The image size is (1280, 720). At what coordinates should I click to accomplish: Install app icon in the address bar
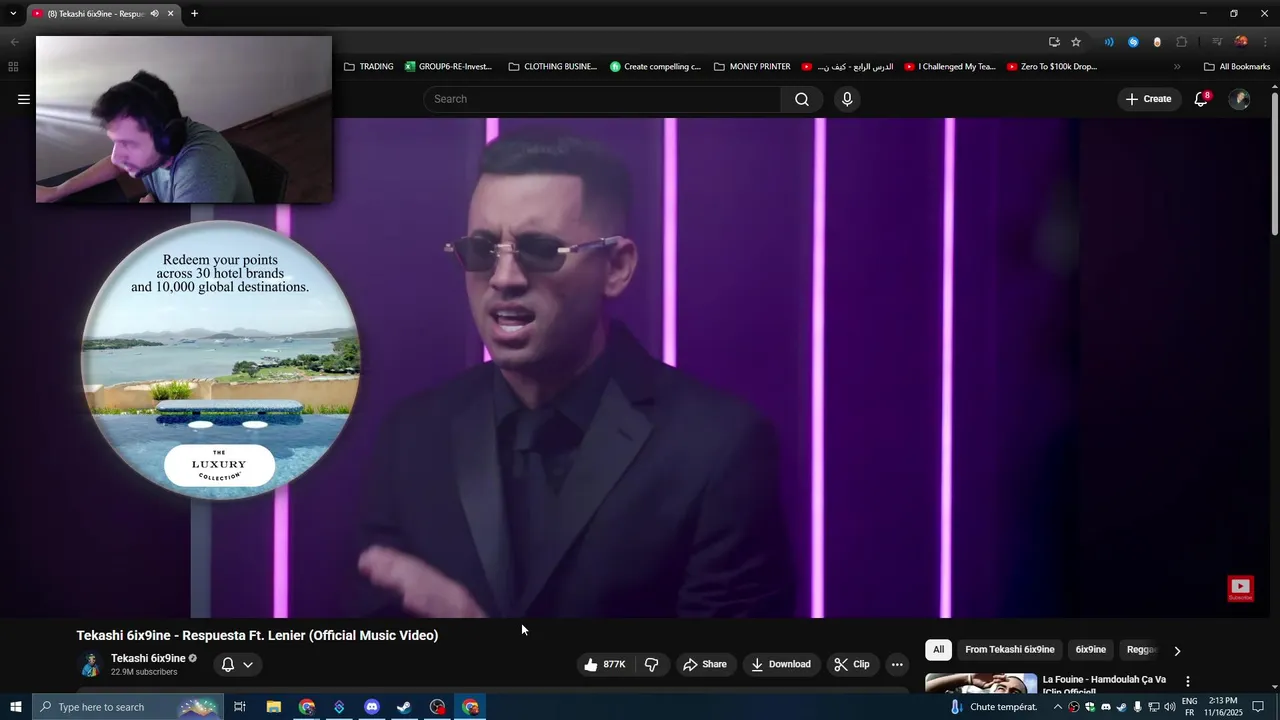click(x=1054, y=42)
